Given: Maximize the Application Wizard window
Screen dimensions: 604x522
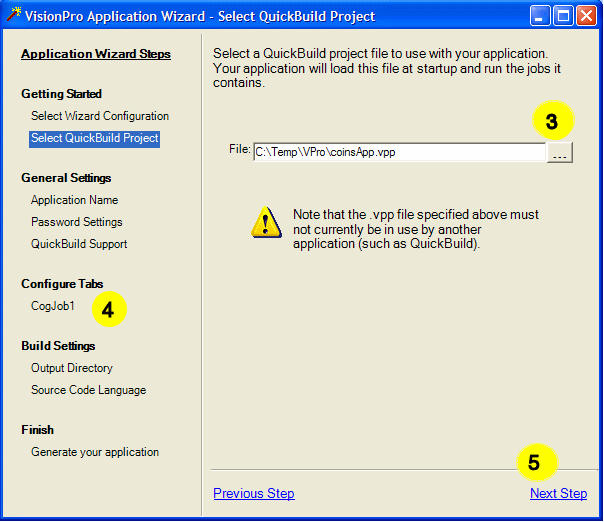Looking at the screenshot, I should tap(563, 16).
